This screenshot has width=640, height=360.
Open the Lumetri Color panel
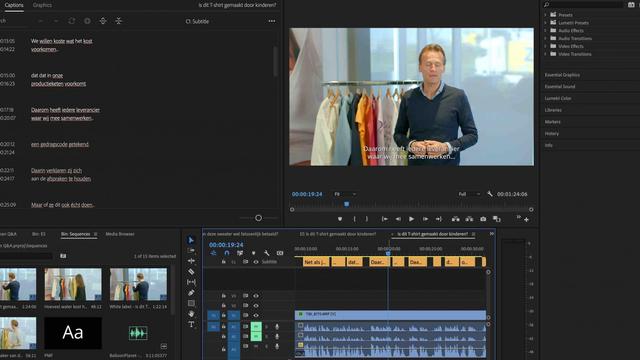coord(558,98)
